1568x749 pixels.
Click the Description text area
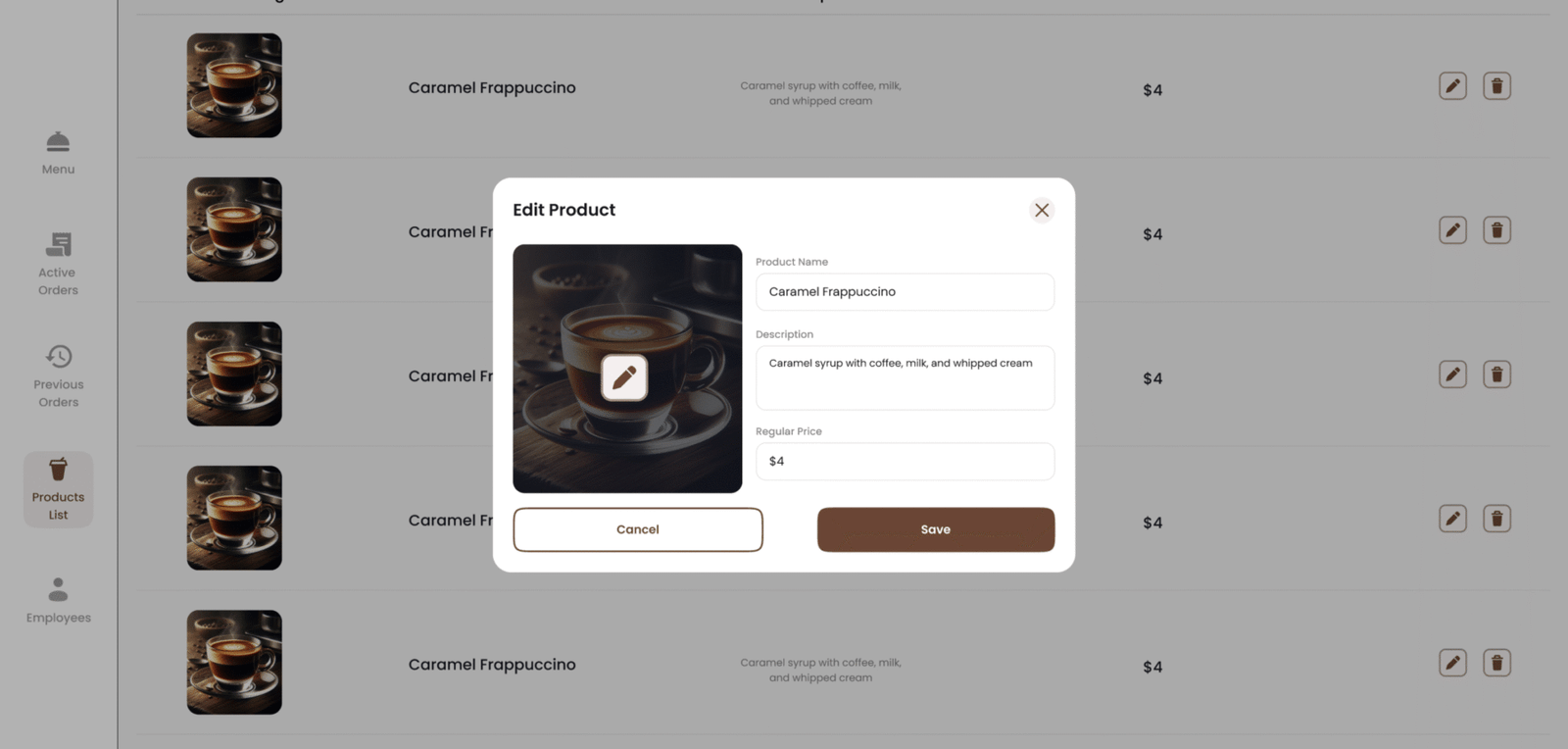point(904,377)
